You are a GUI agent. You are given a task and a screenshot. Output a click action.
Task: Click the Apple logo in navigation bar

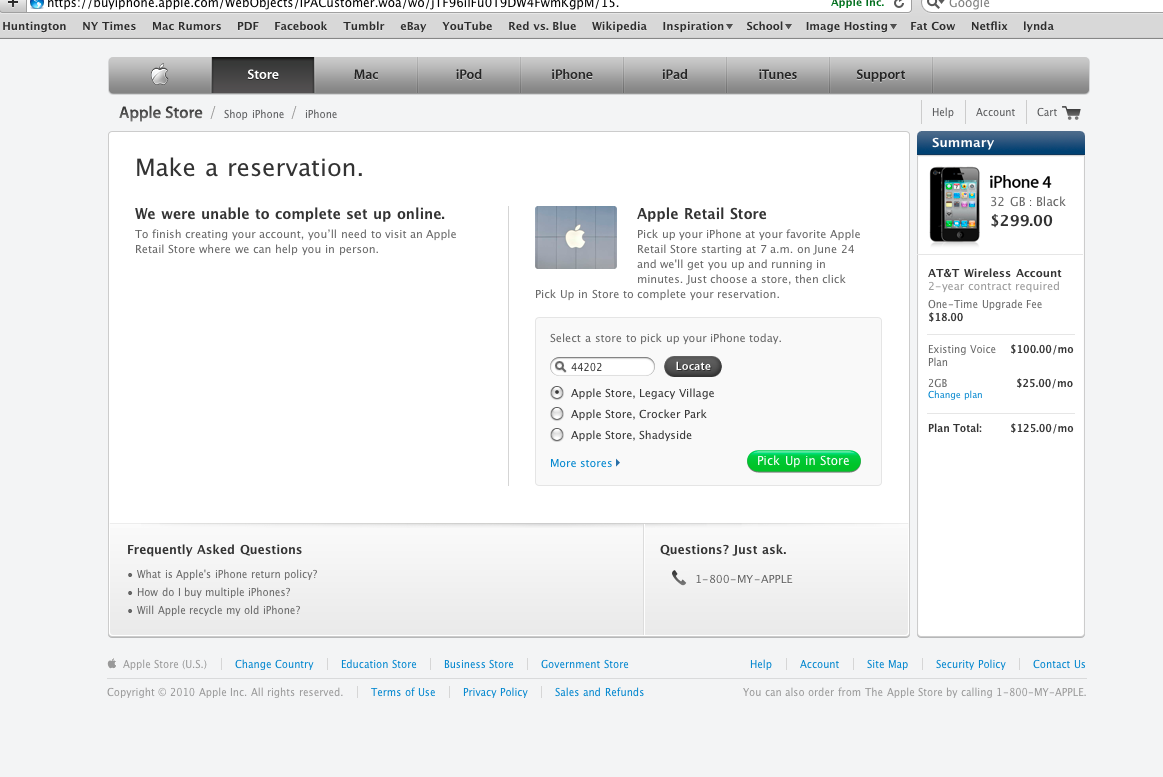coord(159,74)
